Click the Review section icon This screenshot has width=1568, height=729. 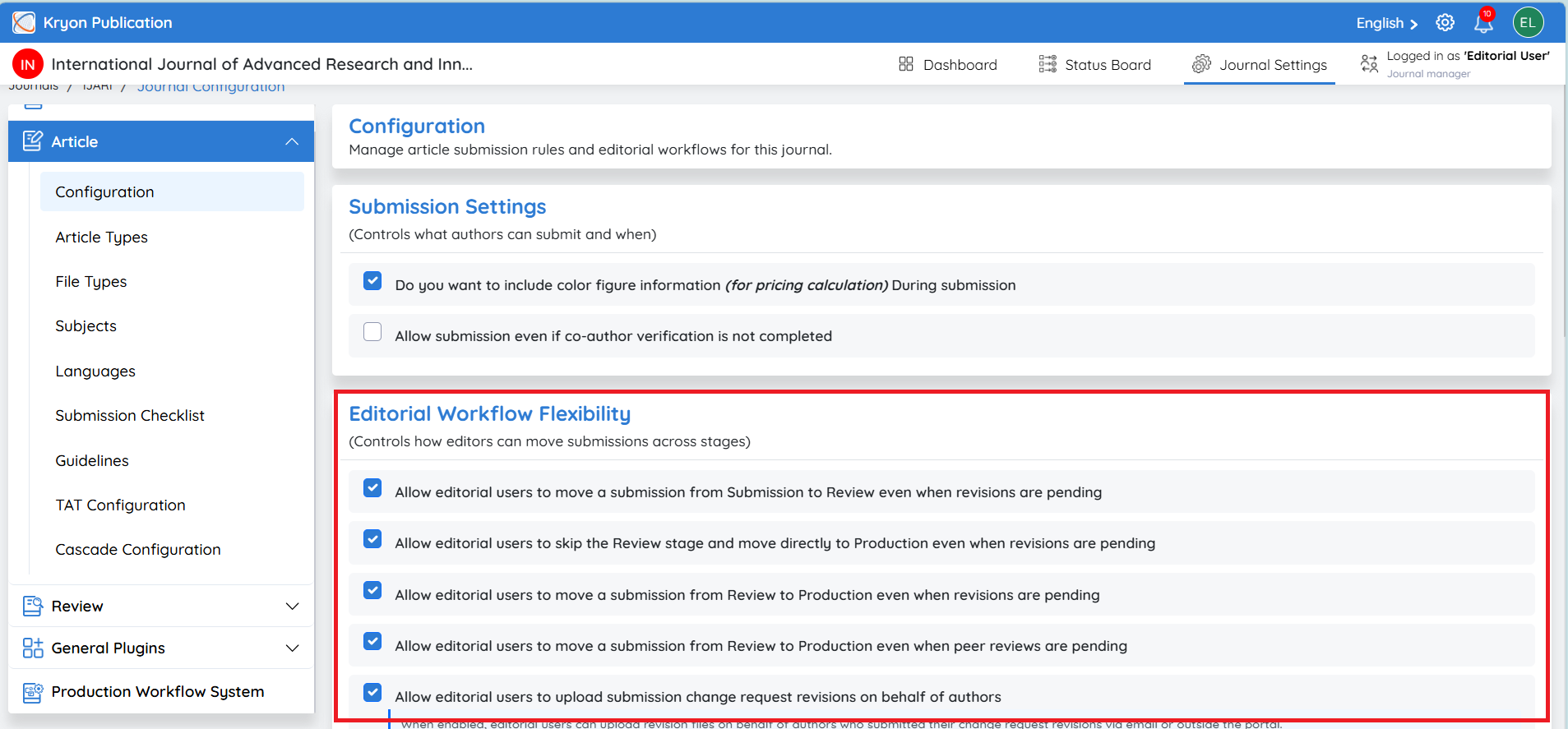33,606
